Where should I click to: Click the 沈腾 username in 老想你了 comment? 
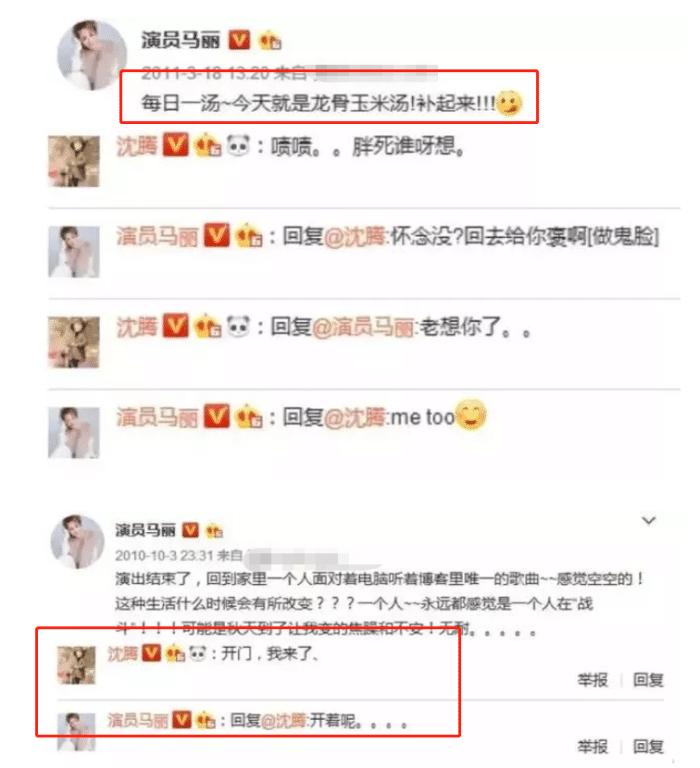pos(137,327)
